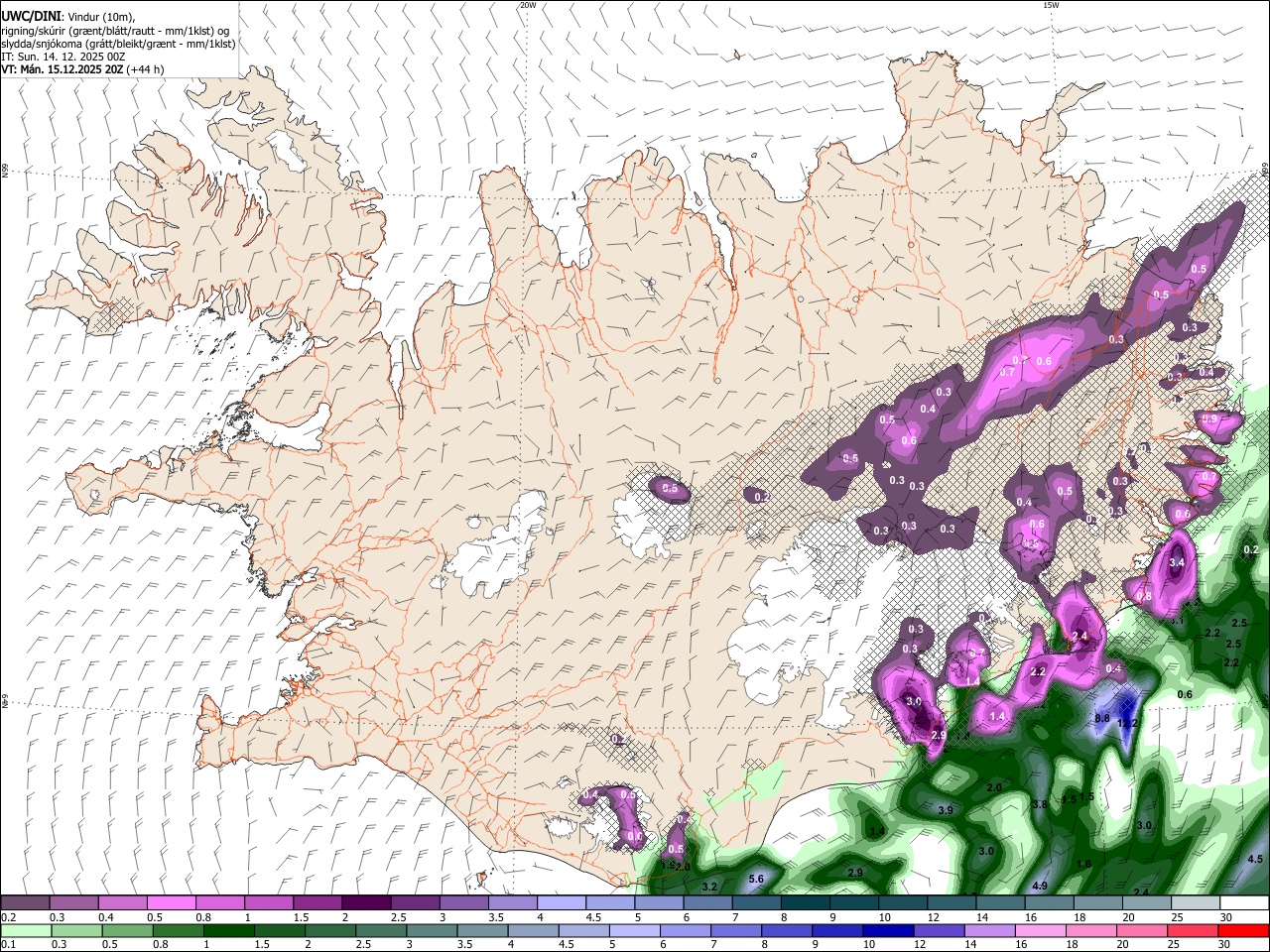Click the 3.4 snowfall value on the map
The height and width of the screenshot is (952, 1270).
point(1177,562)
